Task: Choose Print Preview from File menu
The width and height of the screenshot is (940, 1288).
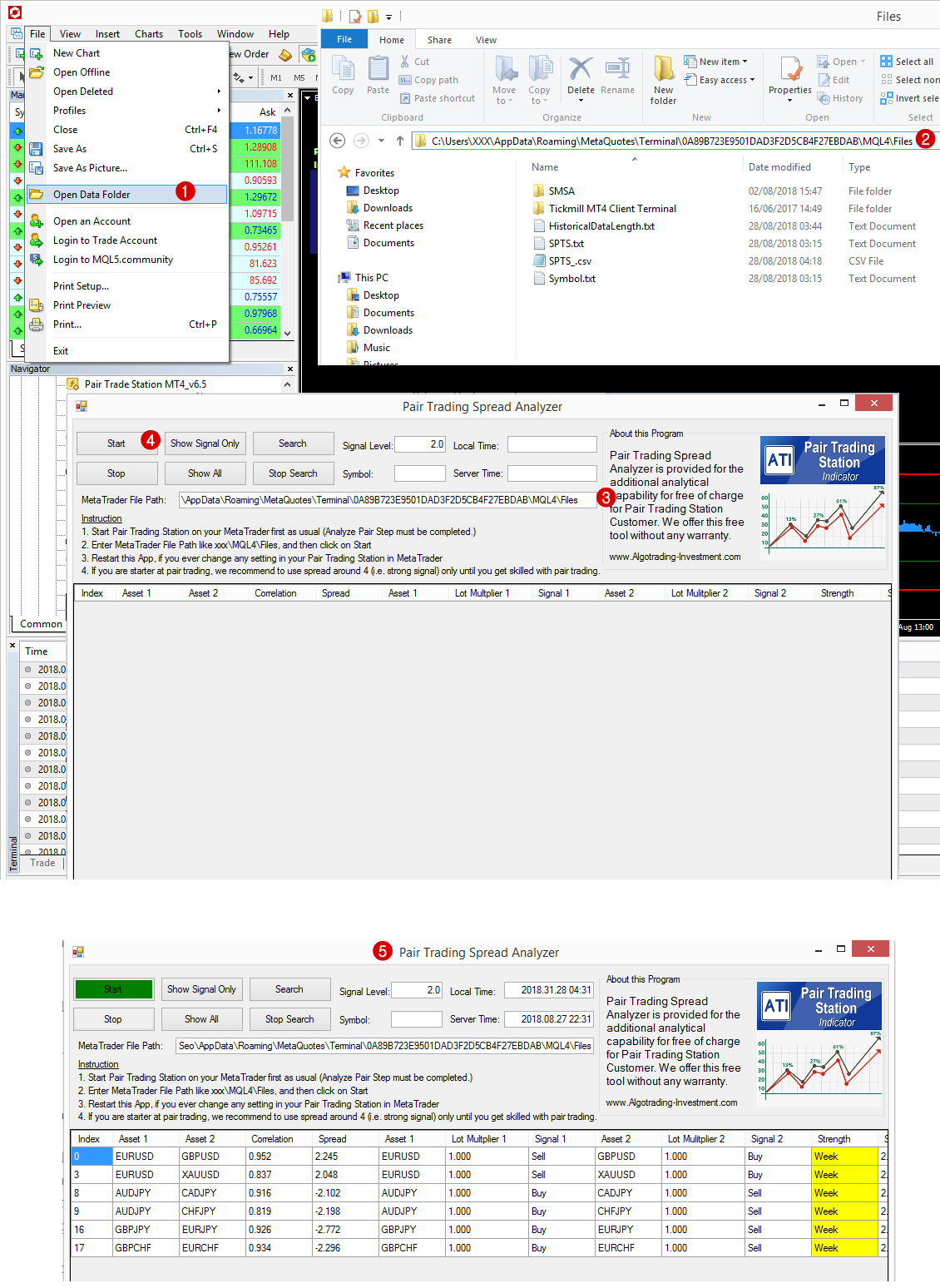Action: pyautogui.click(x=126, y=305)
